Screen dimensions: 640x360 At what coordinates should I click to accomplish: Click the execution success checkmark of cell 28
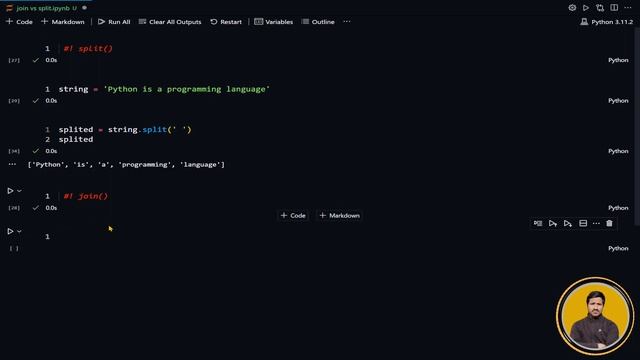pyautogui.click(x=36, y=208)
